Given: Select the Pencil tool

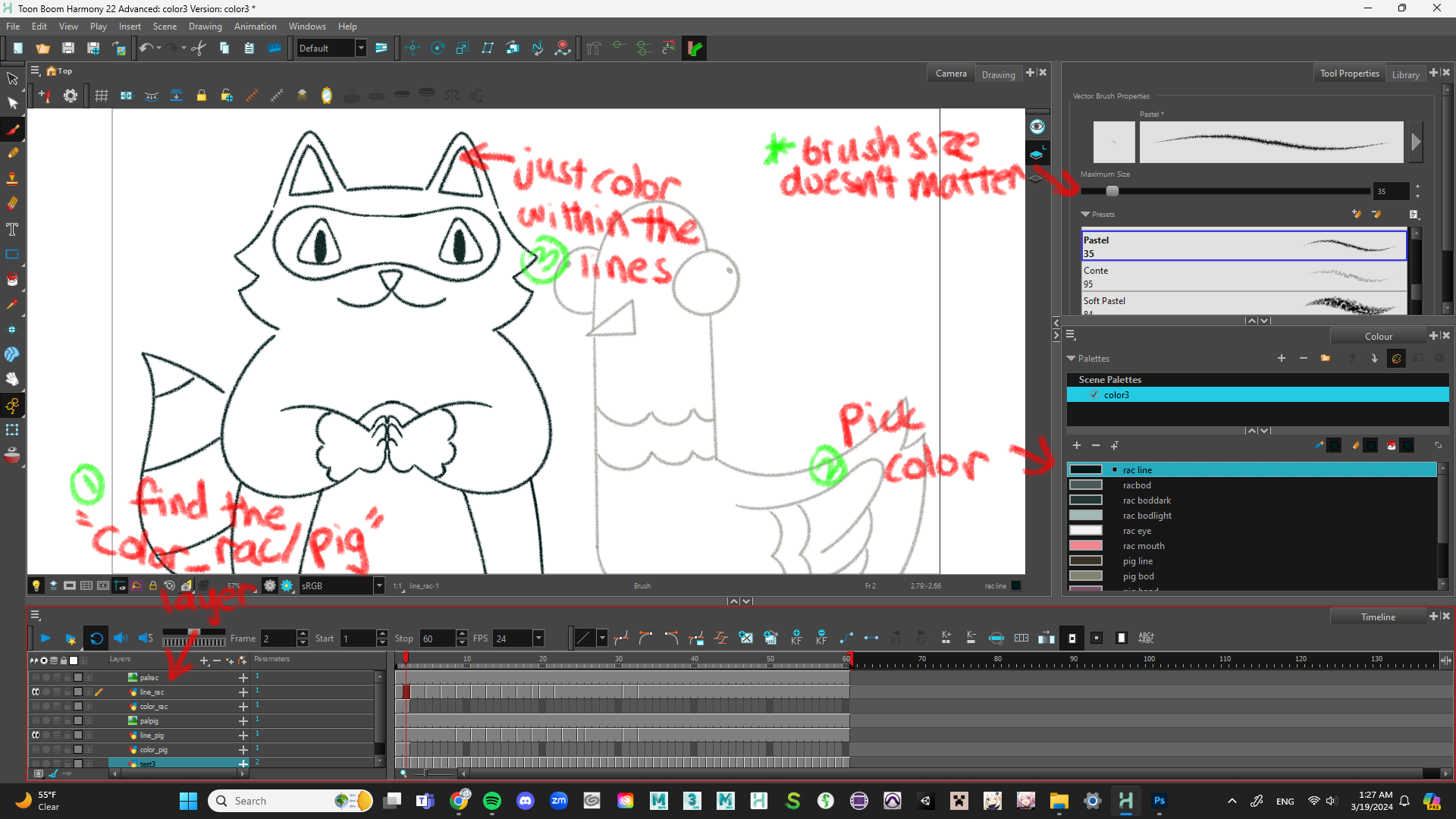Looking at the screenshot, I should 12,153.
